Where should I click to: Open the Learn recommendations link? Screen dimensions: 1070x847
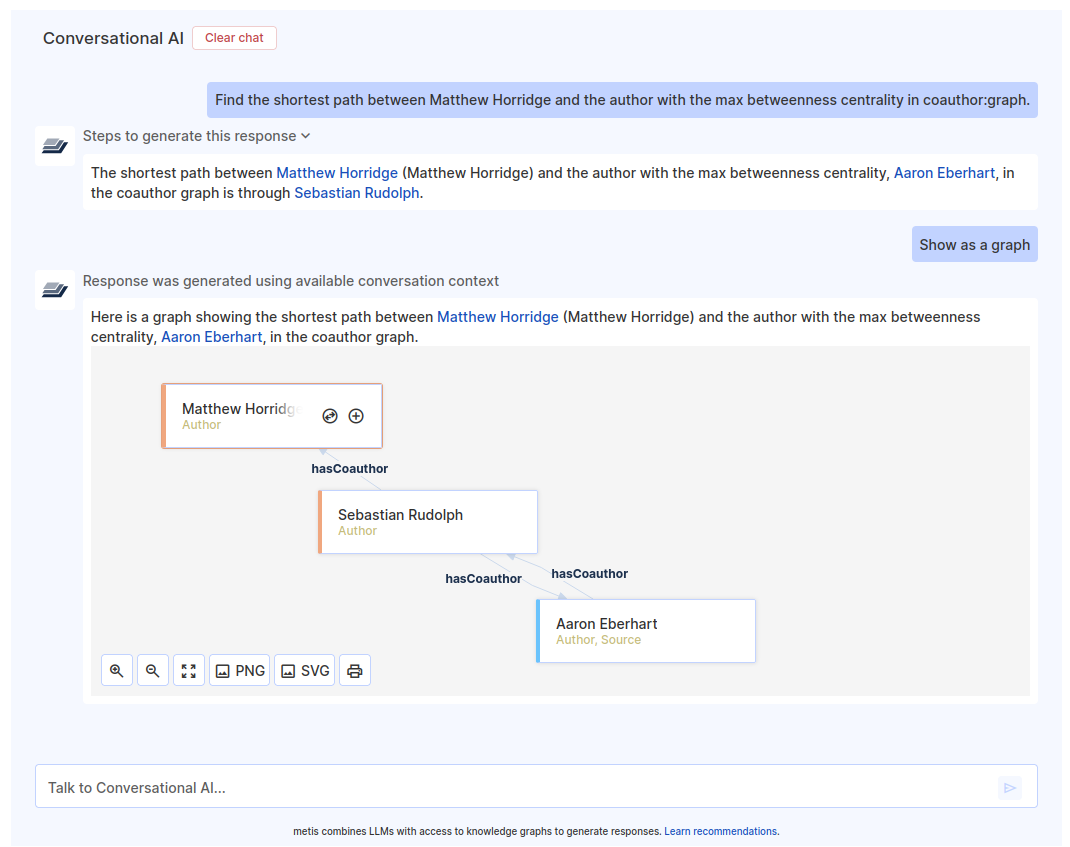721,831
